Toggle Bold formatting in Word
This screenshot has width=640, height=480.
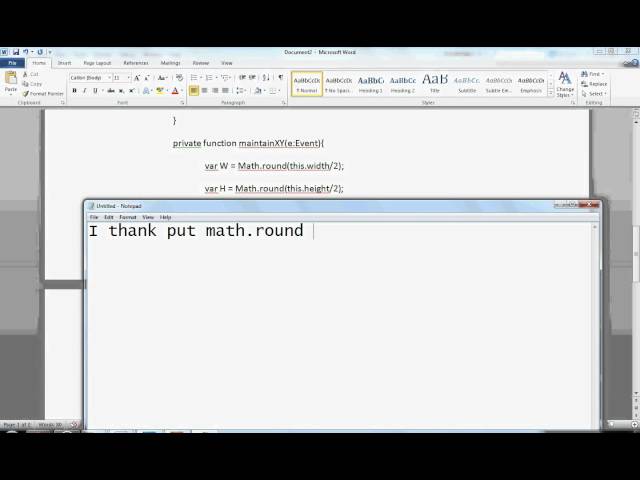pos(74,91)
